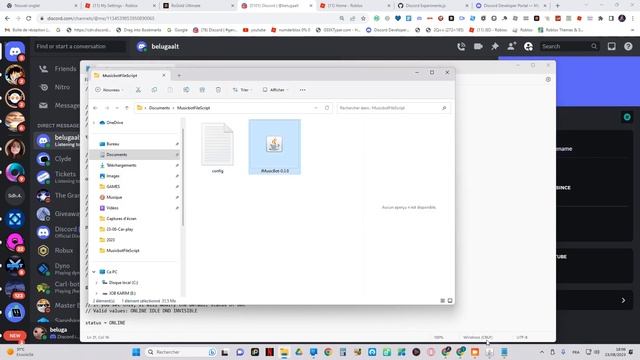Viewport: 640px width, 360px height.
Task: Open pinned messages in Discord header
Action: click(x=495, y=47)
